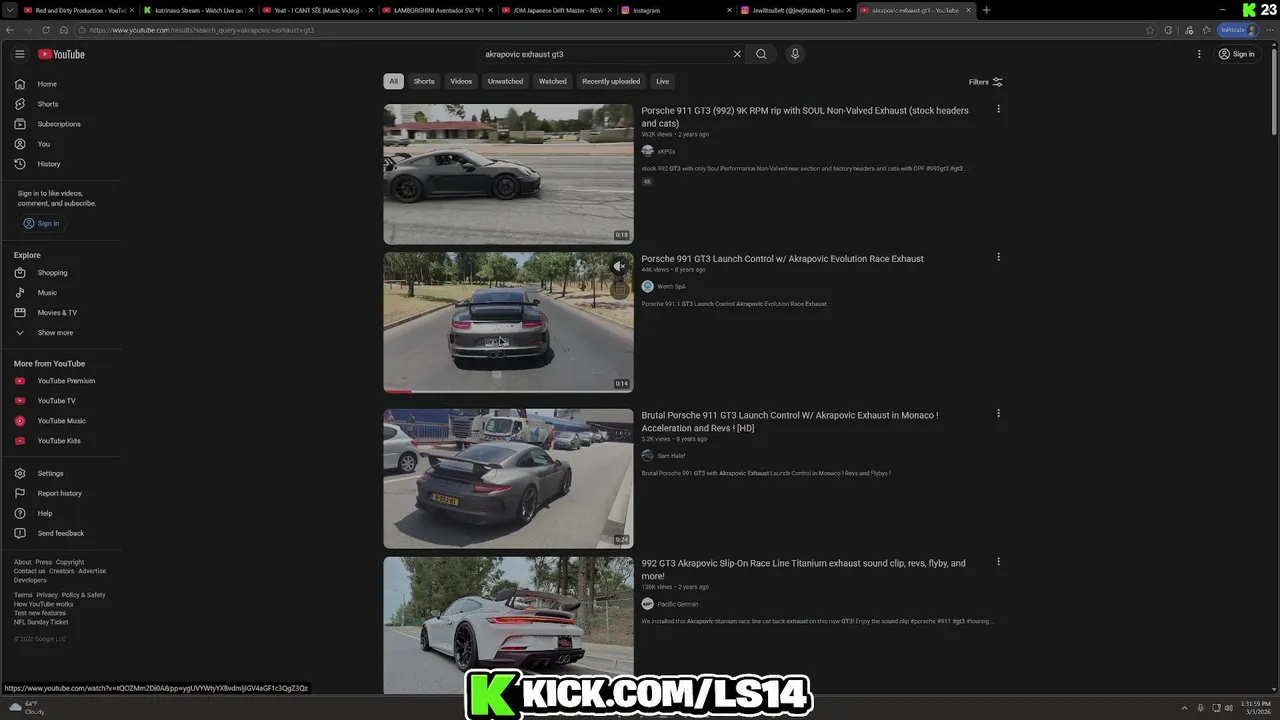This screenshot has height=720, width=1280.
Task: Toggle captions on the 991 GT3 preview
Action: (x=619, y=290)
